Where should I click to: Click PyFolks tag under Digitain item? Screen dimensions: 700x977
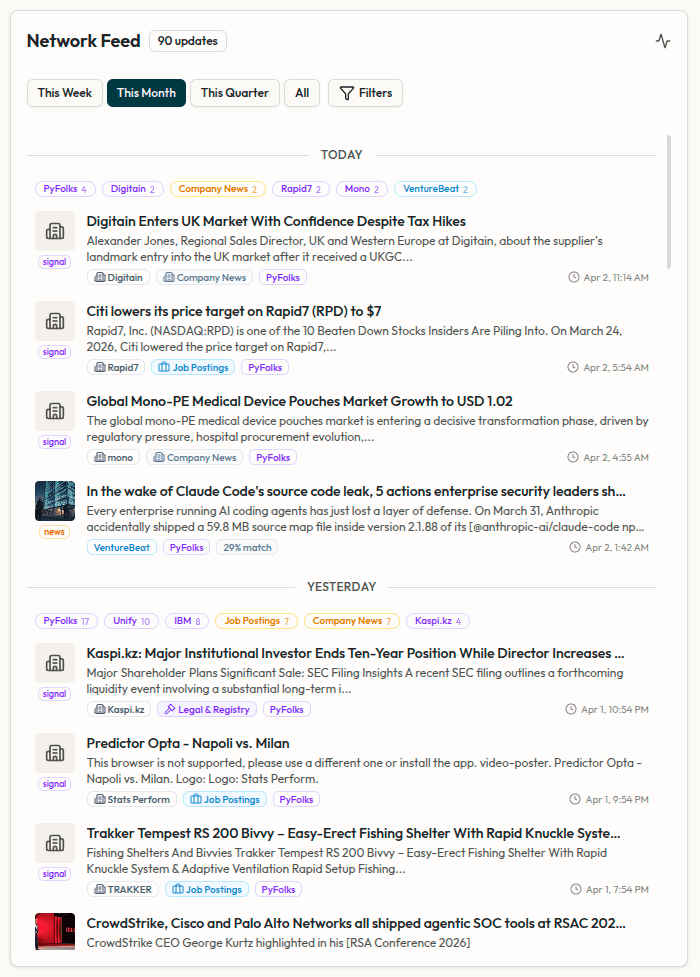283,278
